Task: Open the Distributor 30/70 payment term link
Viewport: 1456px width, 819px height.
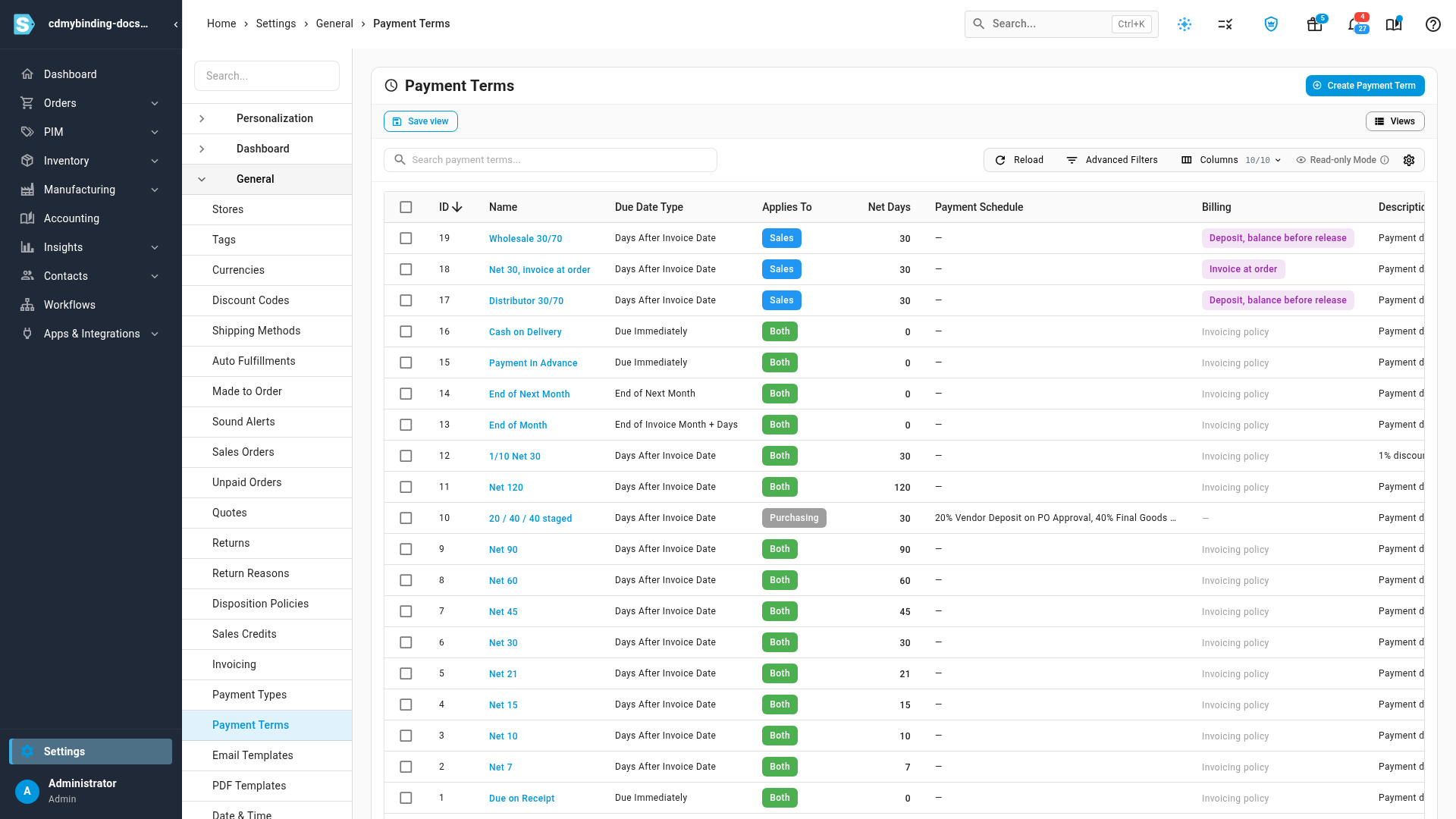Action: click(x=526, y=301)
